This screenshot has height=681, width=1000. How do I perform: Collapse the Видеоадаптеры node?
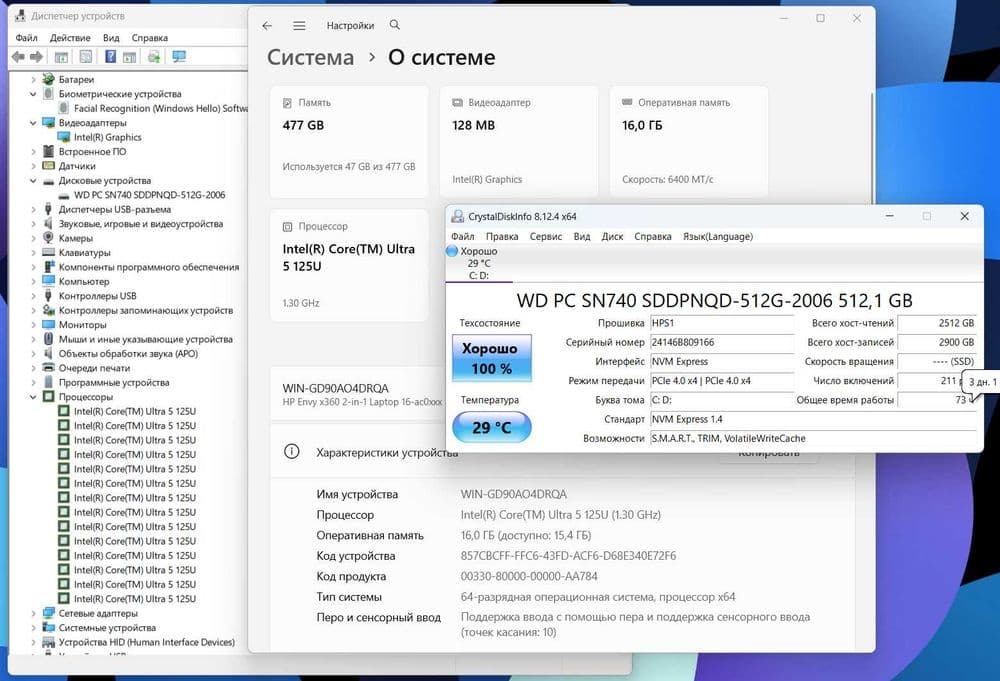[x=33, y=122]
